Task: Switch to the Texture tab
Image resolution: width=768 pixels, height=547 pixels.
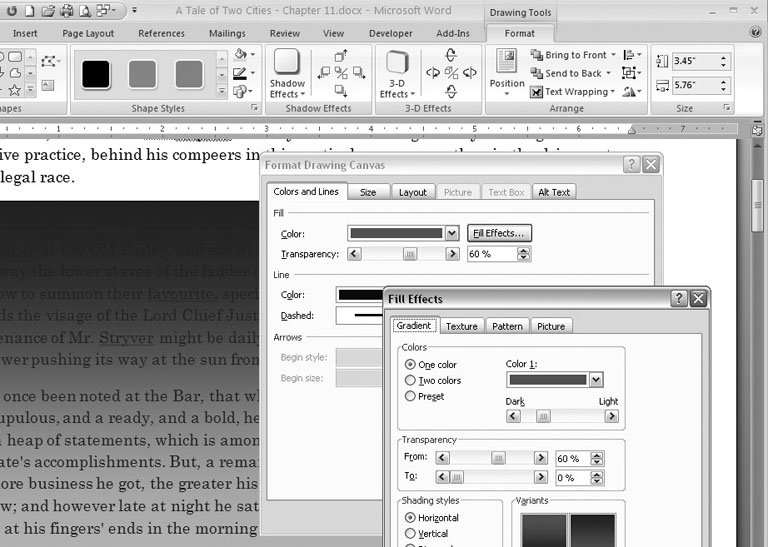Action: tap(461, 326)
